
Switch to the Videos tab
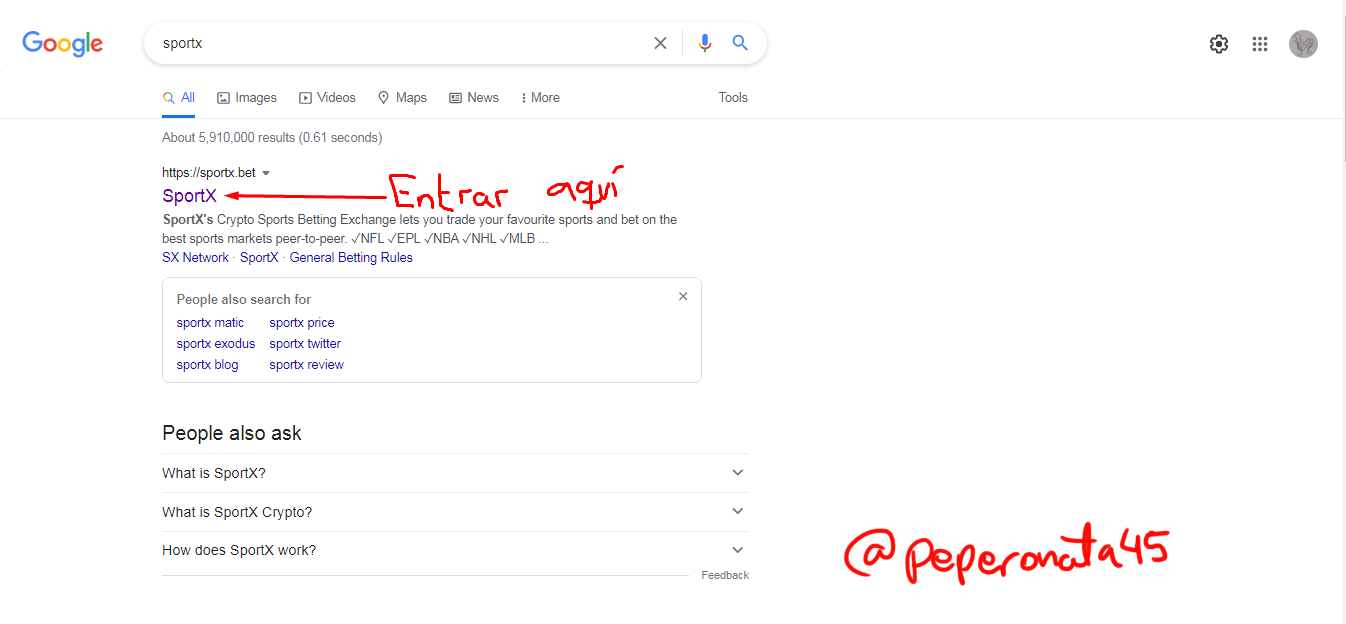327,98
